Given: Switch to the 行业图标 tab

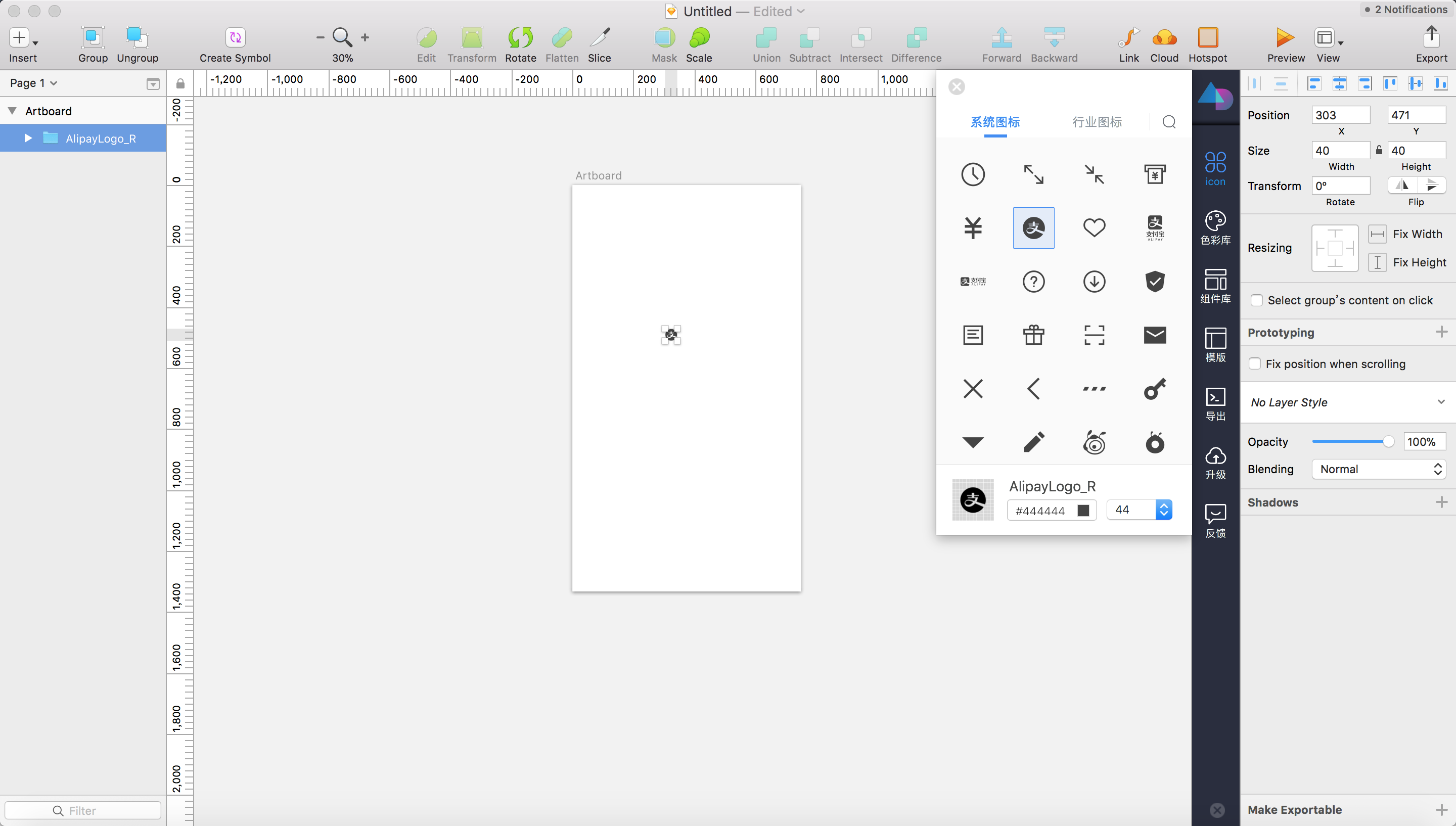Looking at the screenshot, I should tap(1097, 122).
